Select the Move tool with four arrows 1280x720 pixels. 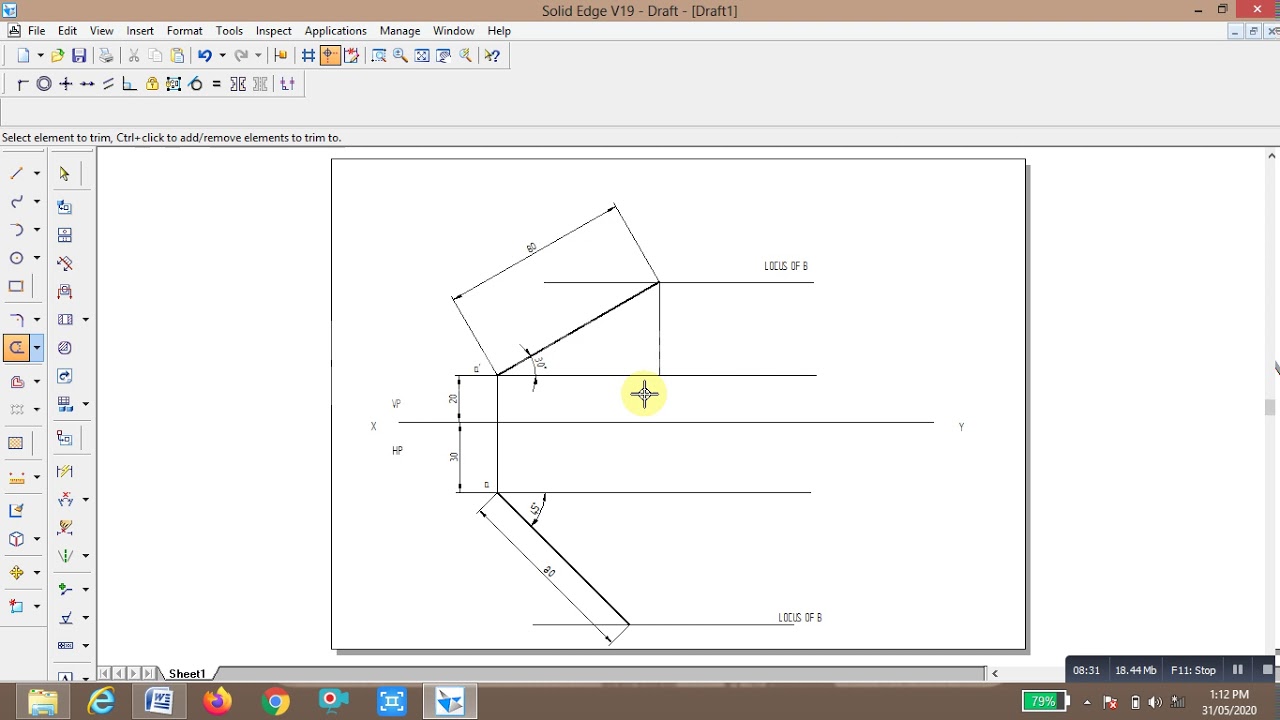(x=16, y=573)
